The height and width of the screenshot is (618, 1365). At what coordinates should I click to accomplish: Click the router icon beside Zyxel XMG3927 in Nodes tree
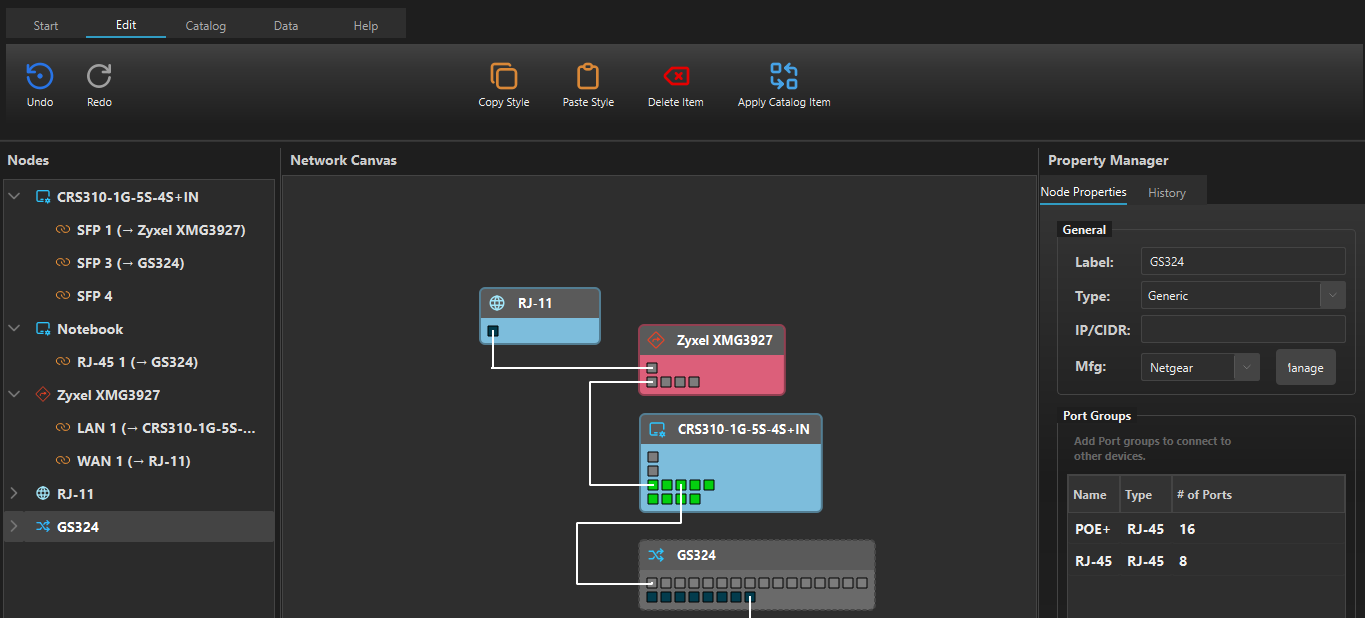(x=43, y=395)
